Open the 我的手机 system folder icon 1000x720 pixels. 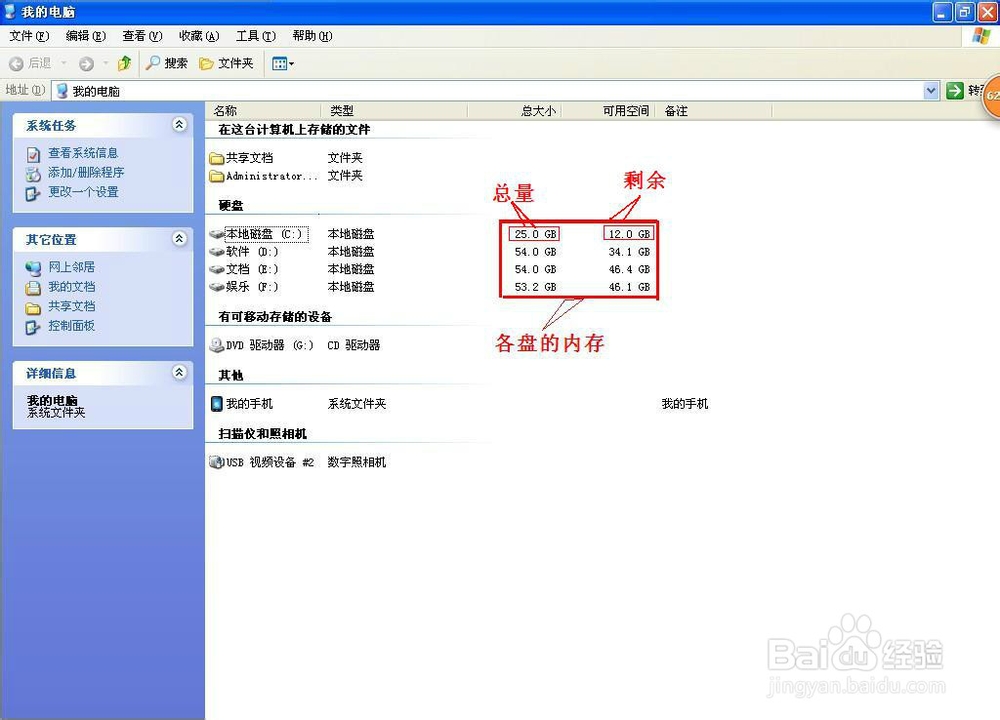[248, 404]
